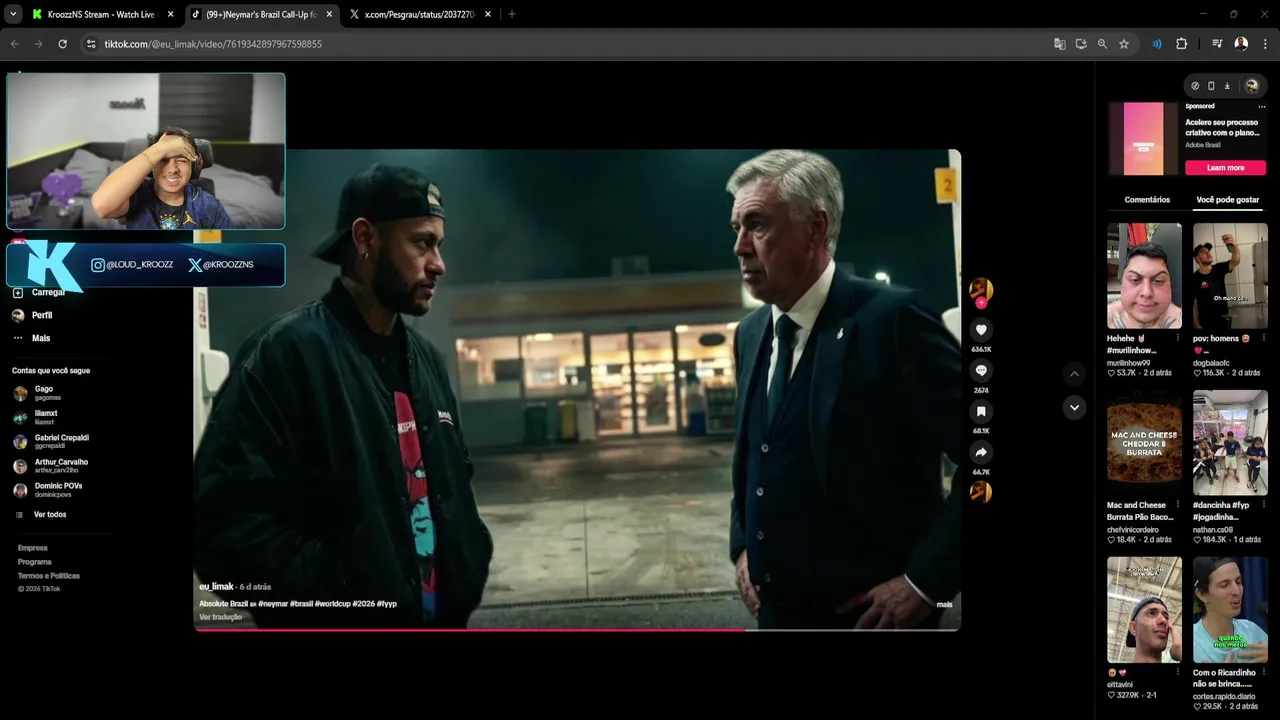Like the video with the heart icon
Image resolution: width=1280 pixels, height=720 pixels.
click(981, 330)
